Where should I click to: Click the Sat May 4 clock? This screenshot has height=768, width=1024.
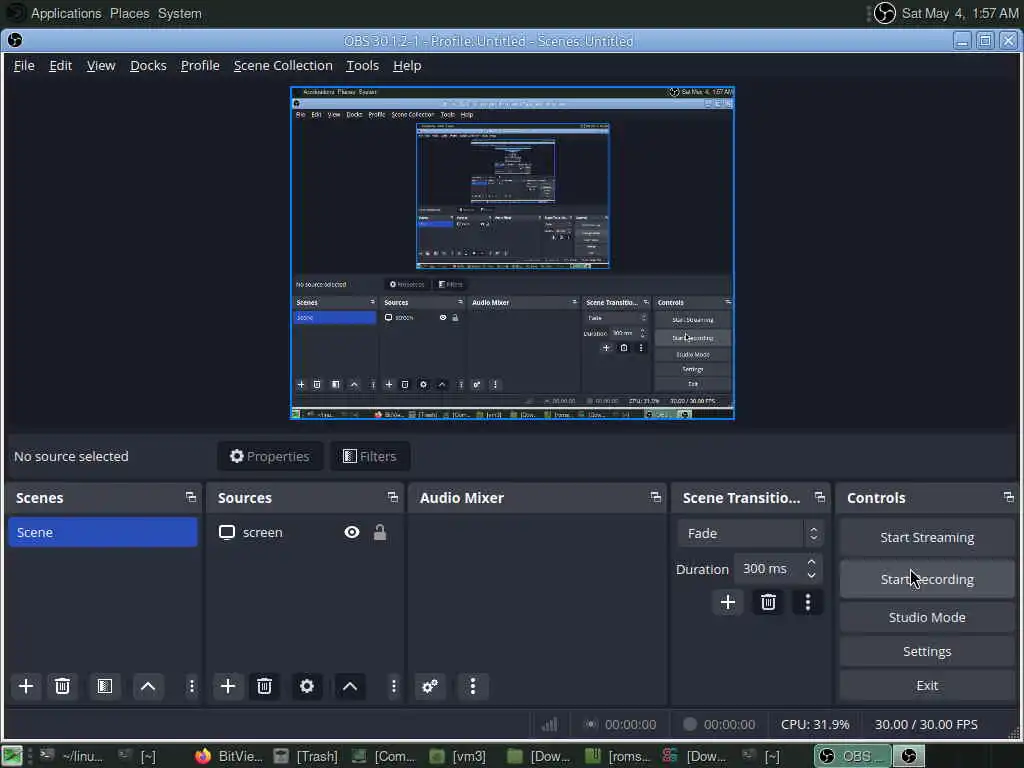[959, 13]
